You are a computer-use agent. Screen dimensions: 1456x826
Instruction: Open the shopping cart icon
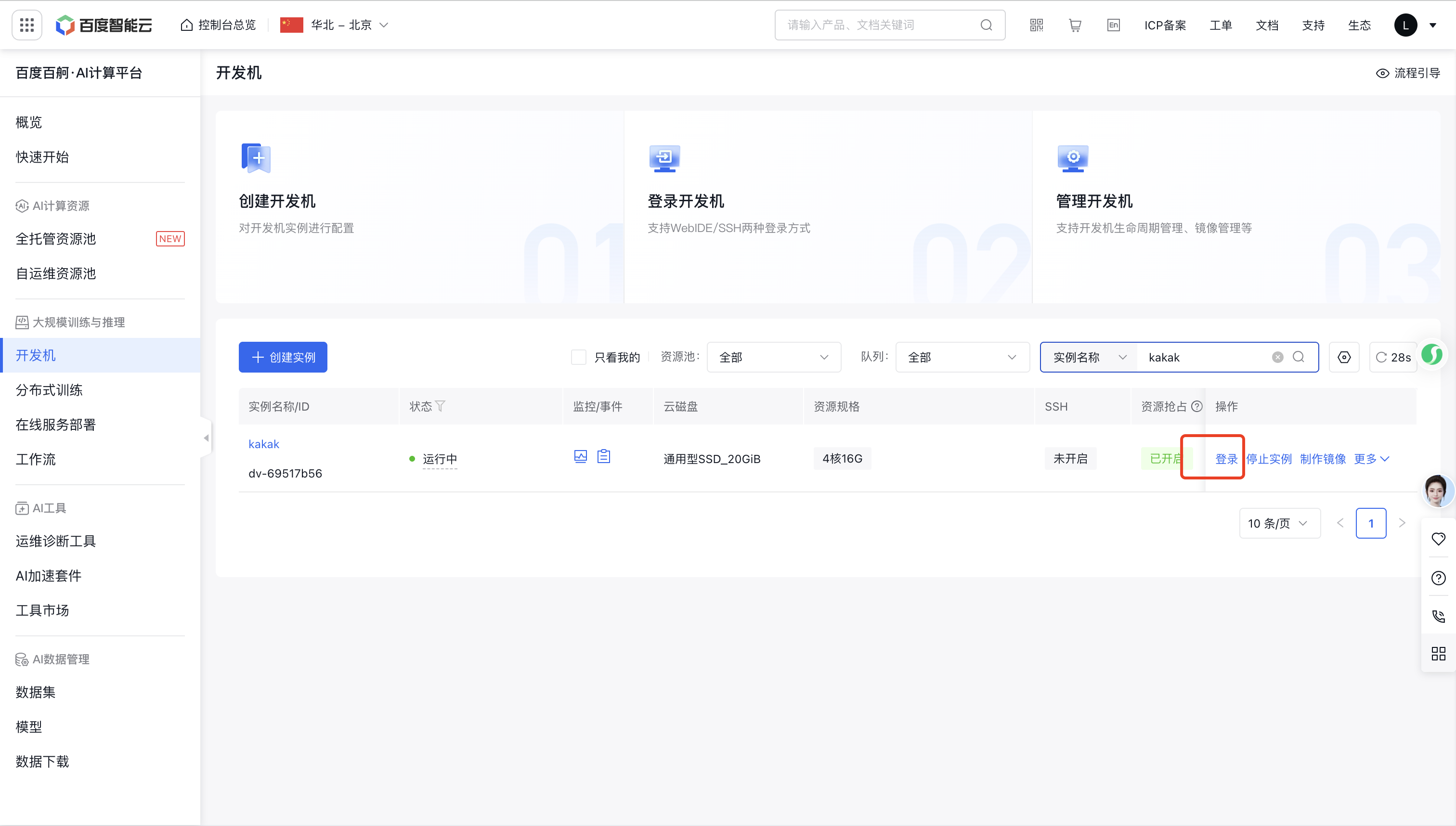1075,25
